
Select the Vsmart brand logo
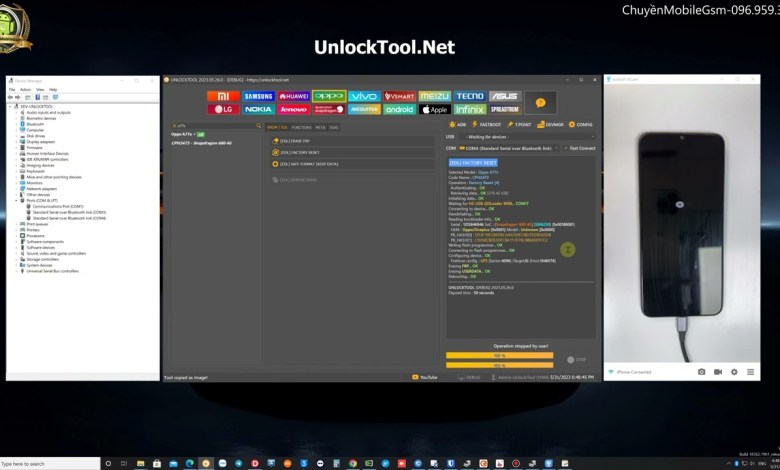(399, 96)
